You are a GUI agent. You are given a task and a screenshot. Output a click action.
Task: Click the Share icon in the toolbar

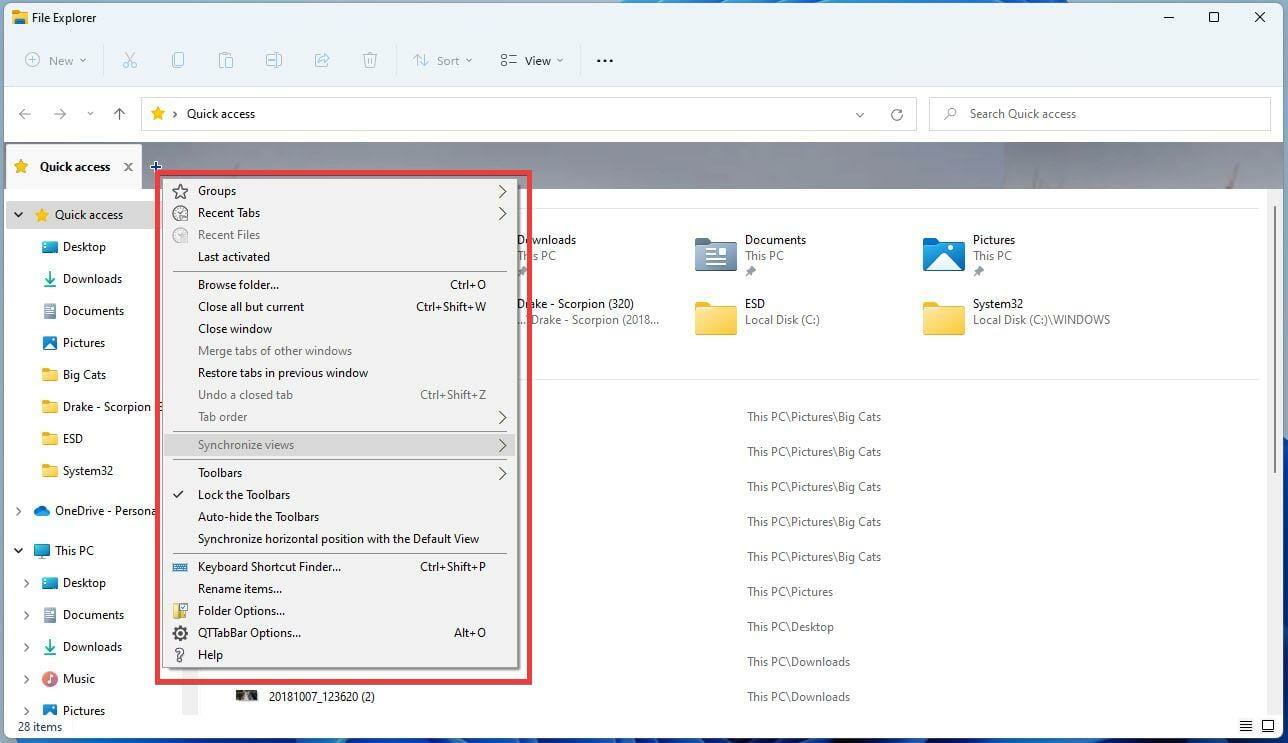tap(322, 60)
